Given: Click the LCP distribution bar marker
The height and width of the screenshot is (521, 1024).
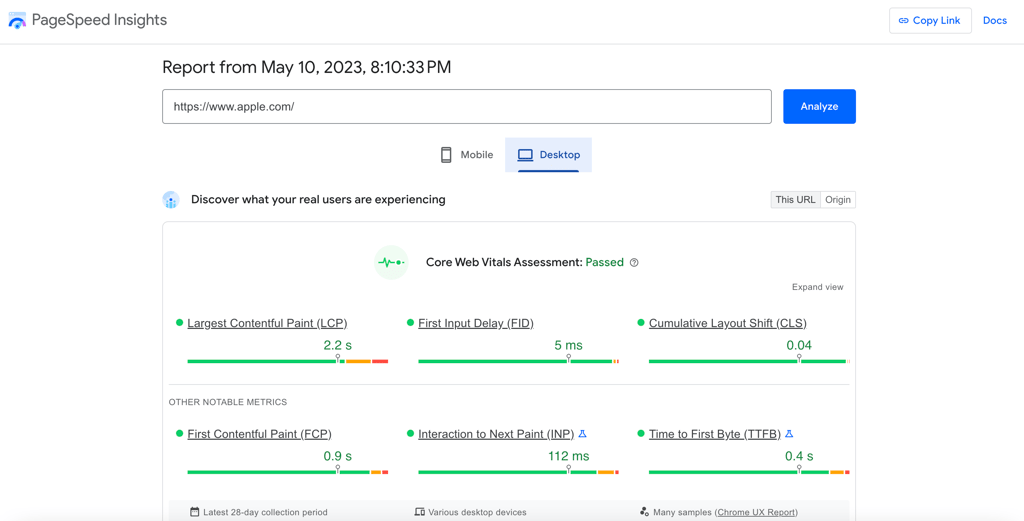Looking at the screenshot, I should tap(338, 358).
